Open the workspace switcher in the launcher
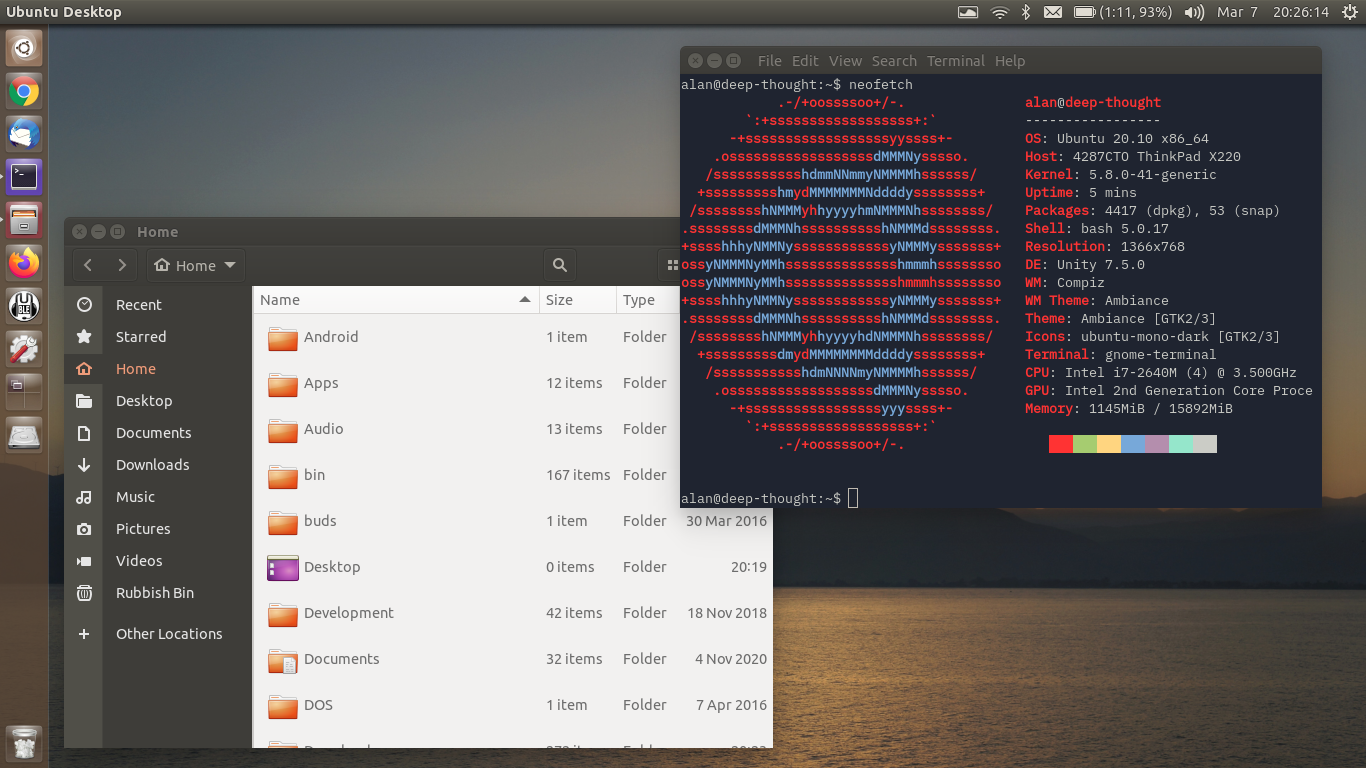 24,392
